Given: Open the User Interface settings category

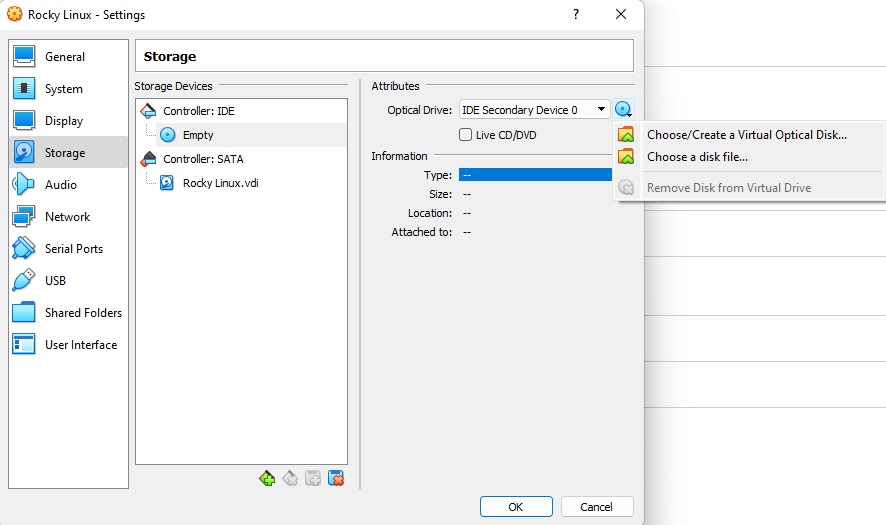Looking at the screenshot, I should pyautogui.click(x=68, y=344).
